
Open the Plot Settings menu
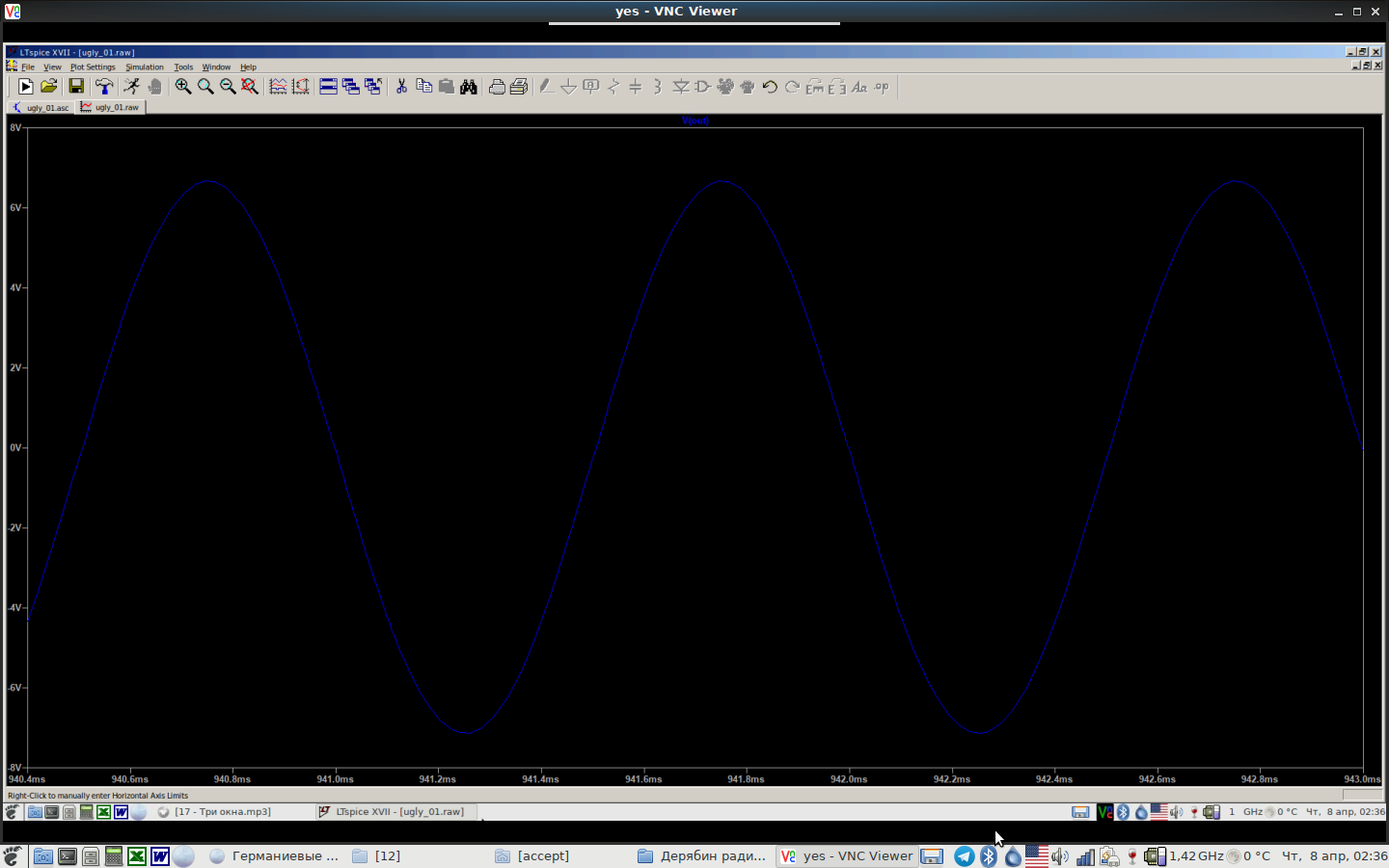click(x=93, y=68)
